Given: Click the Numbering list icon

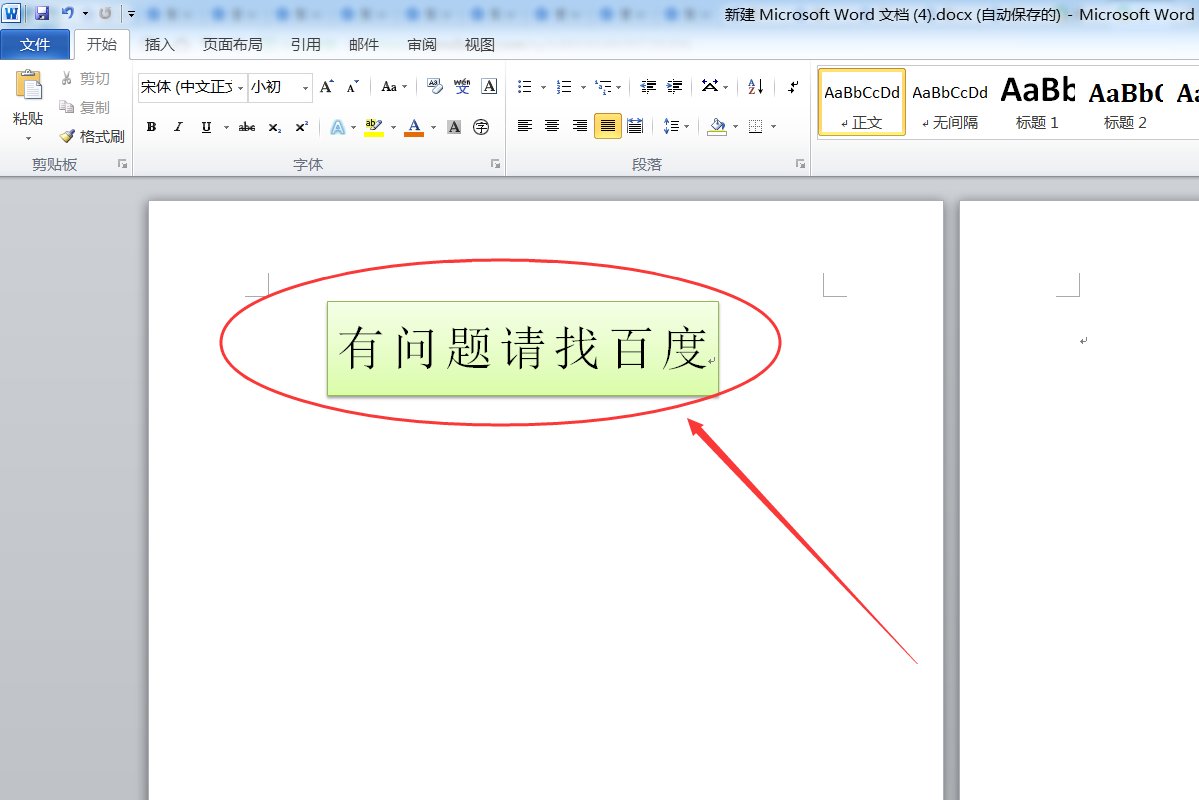Looking at the screenshot, I should click(564, 86).
